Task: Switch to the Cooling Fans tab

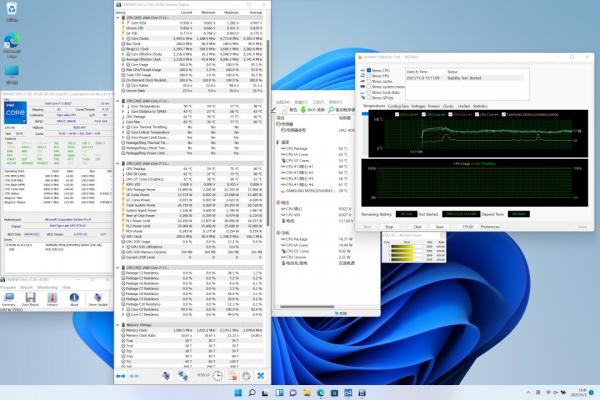Action: [x=397, y=105]
